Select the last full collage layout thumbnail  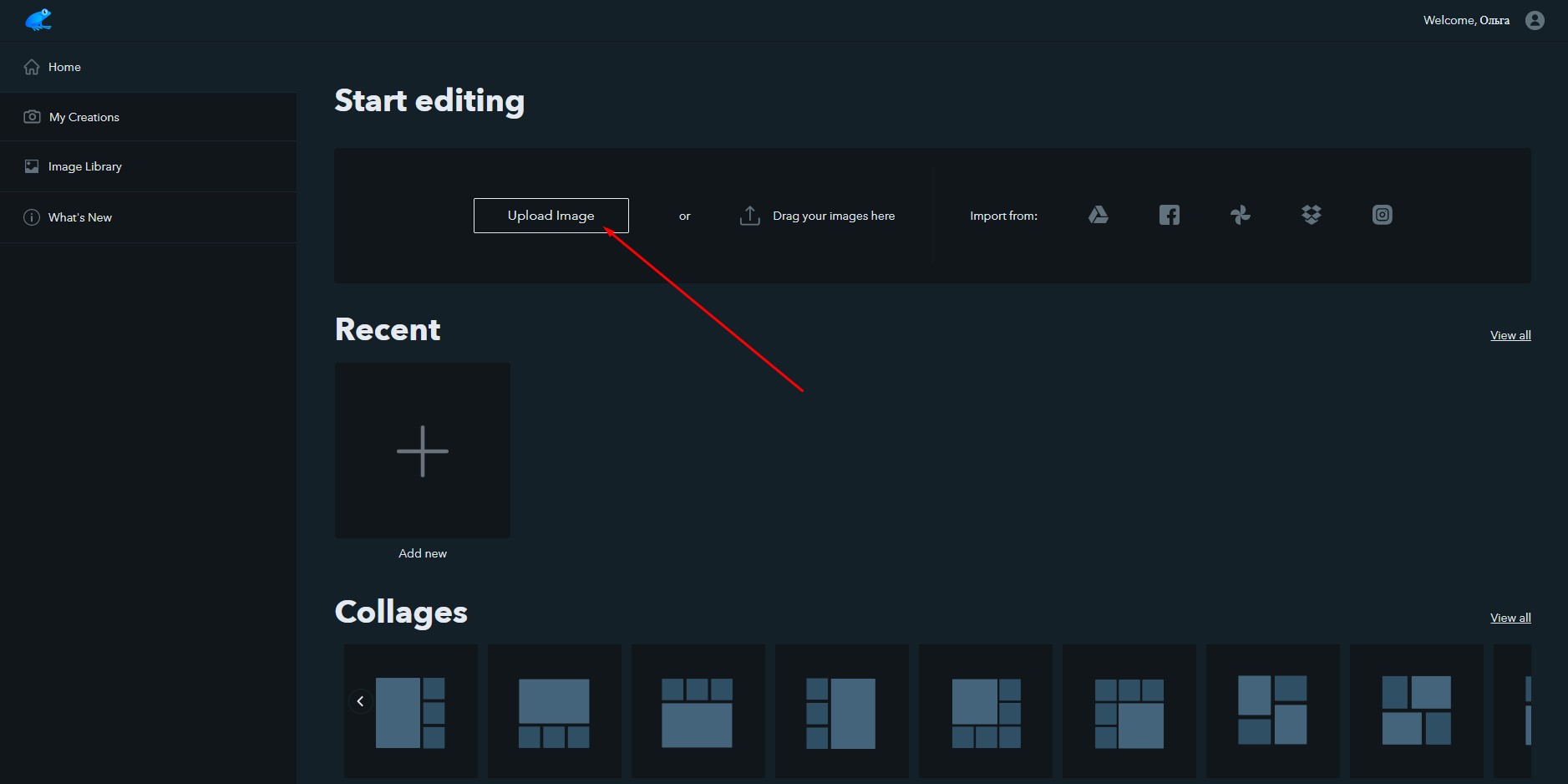1417,711
